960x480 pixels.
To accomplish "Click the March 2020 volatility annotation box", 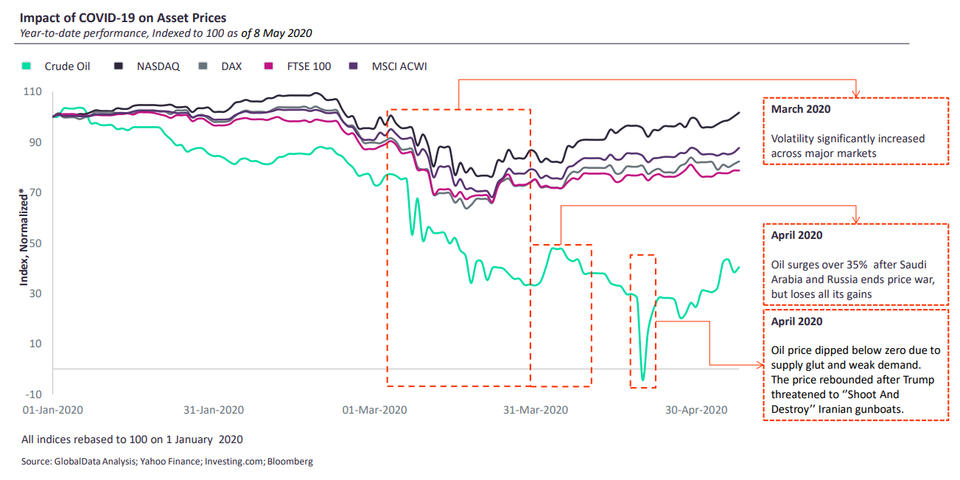I will tap(856, 130).
